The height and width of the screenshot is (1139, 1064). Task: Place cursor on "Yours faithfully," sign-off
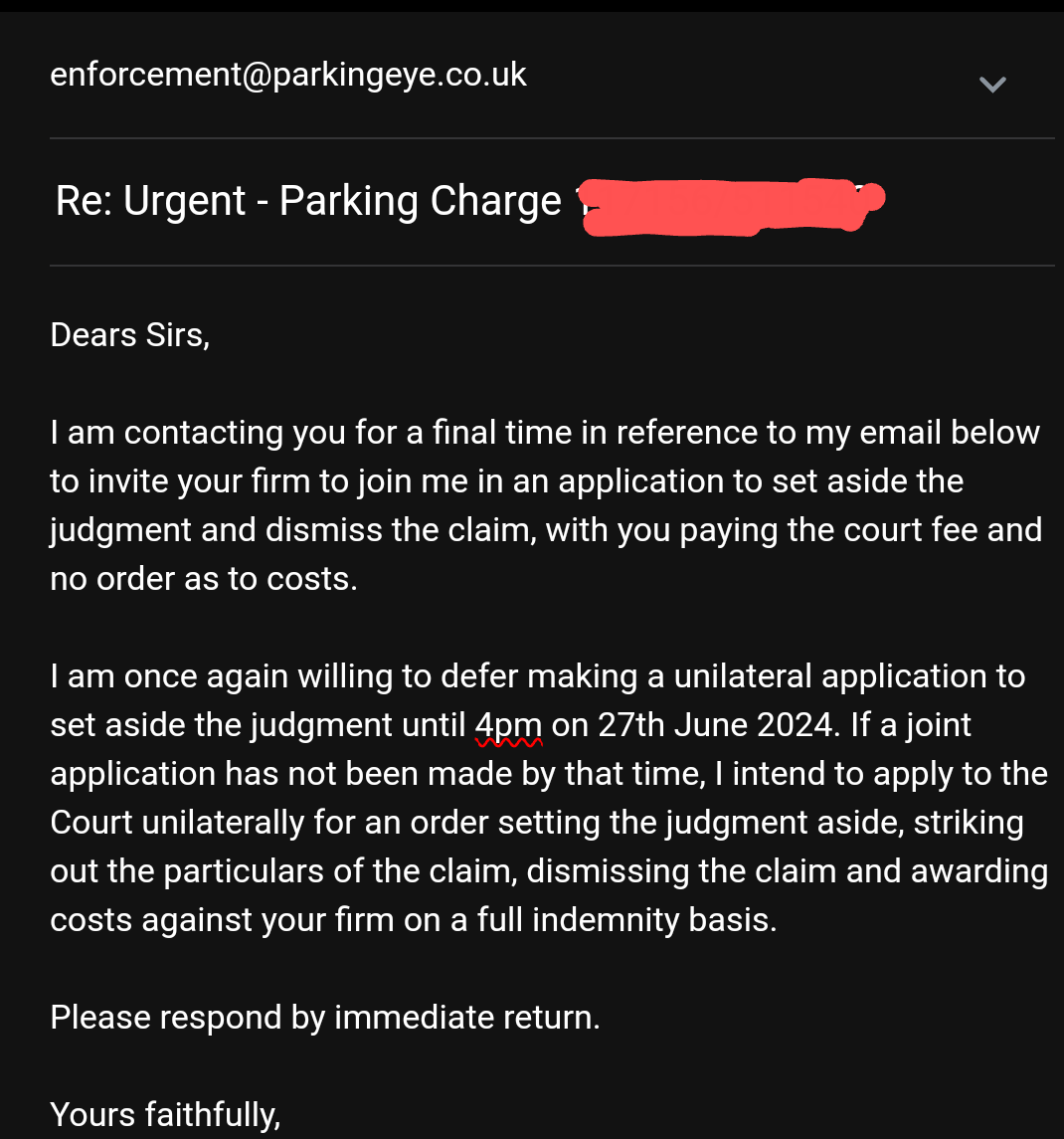coord(165,1115)
